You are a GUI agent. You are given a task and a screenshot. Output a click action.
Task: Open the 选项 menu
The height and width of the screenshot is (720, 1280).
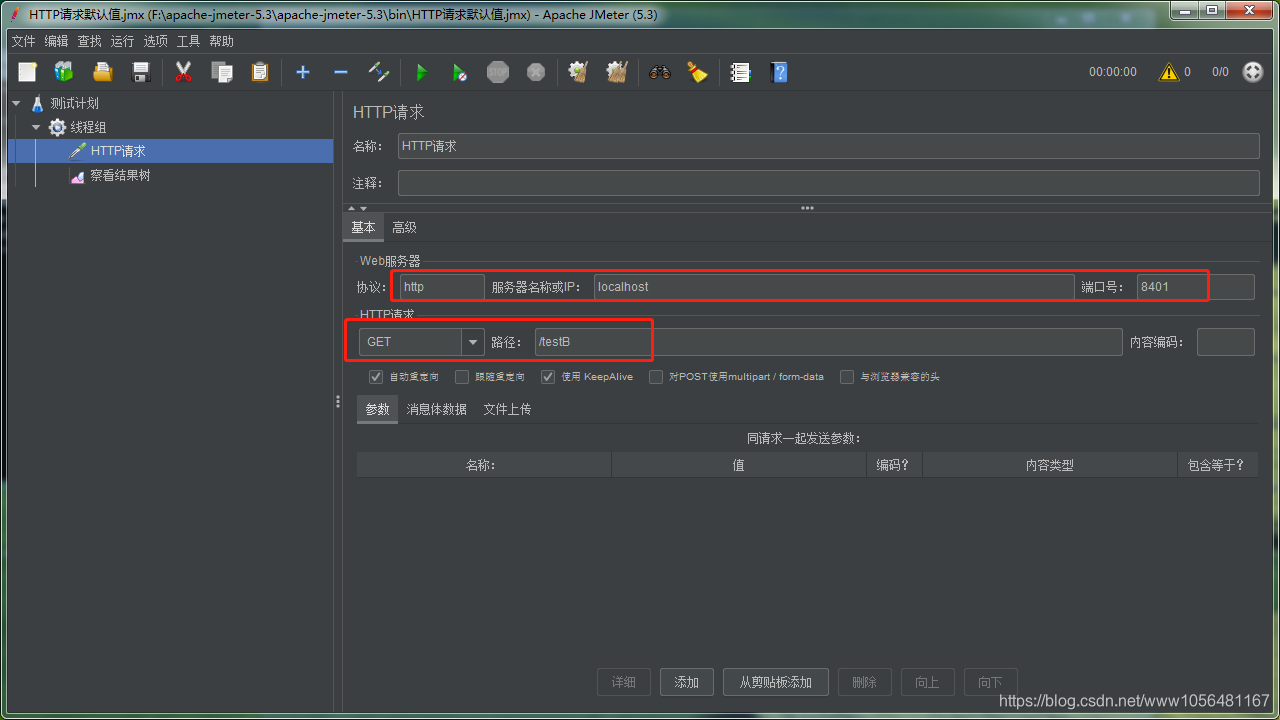click(155, 41)
